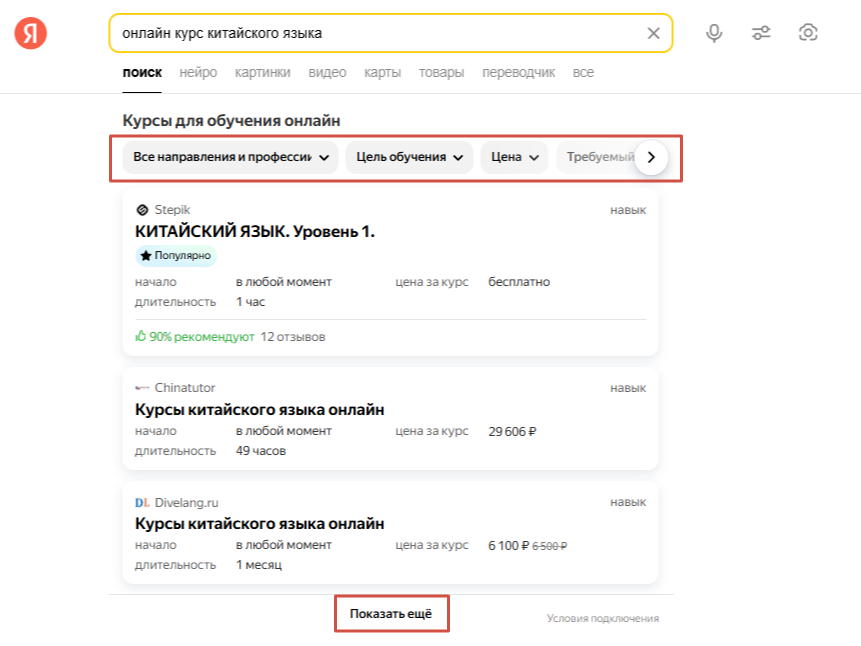Click the Stepik source icon

(141, 210)
